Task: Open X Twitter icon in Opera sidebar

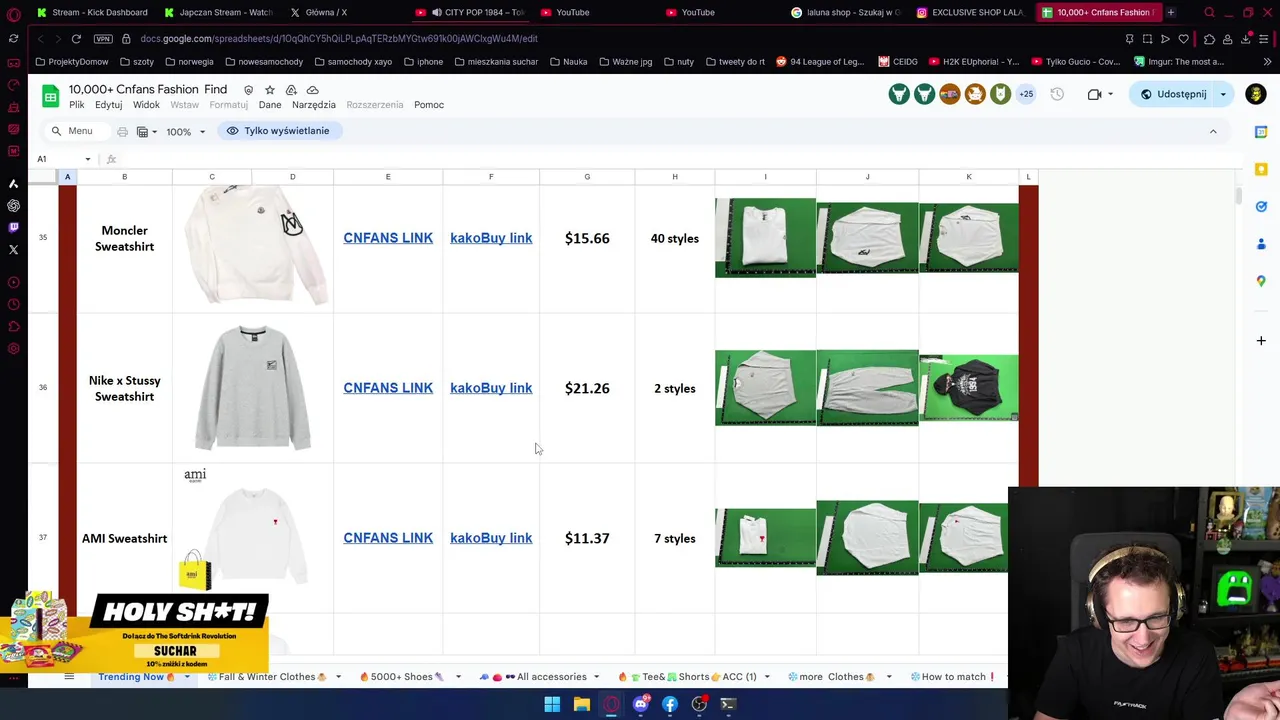Action: (x=13, y=249)
